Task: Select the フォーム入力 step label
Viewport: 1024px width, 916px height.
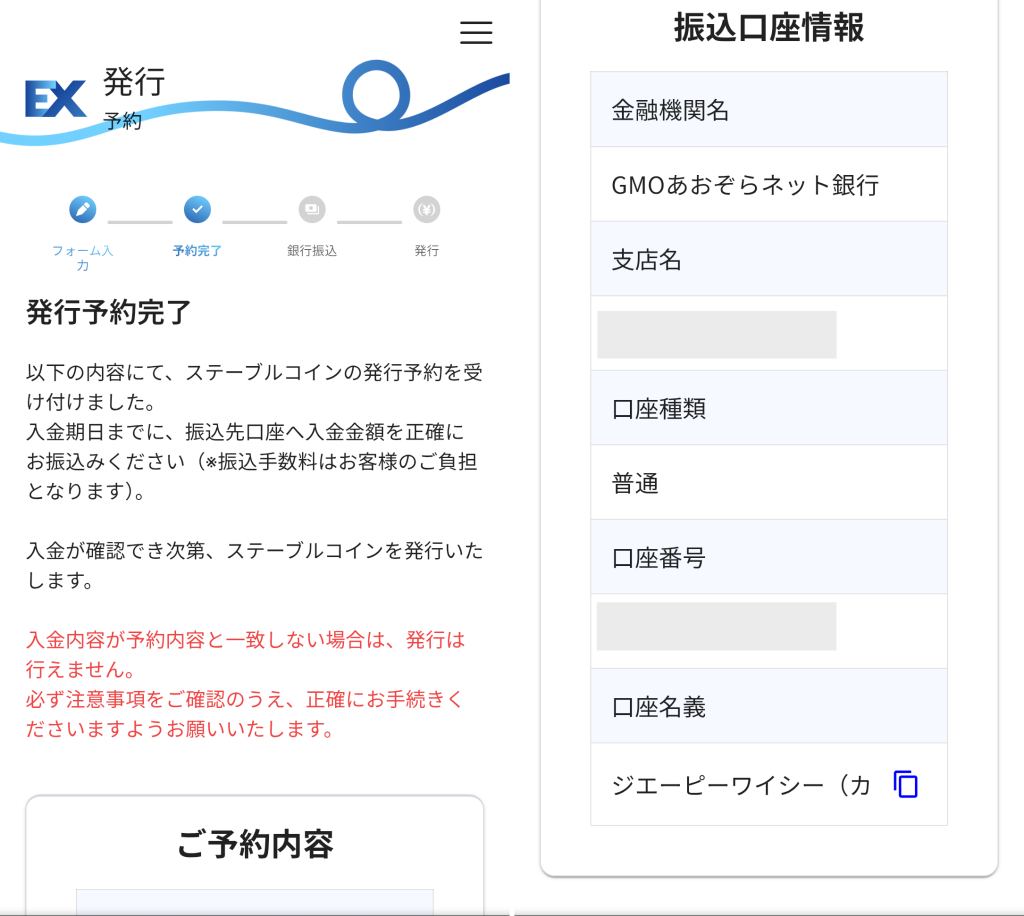Action: 83,260
